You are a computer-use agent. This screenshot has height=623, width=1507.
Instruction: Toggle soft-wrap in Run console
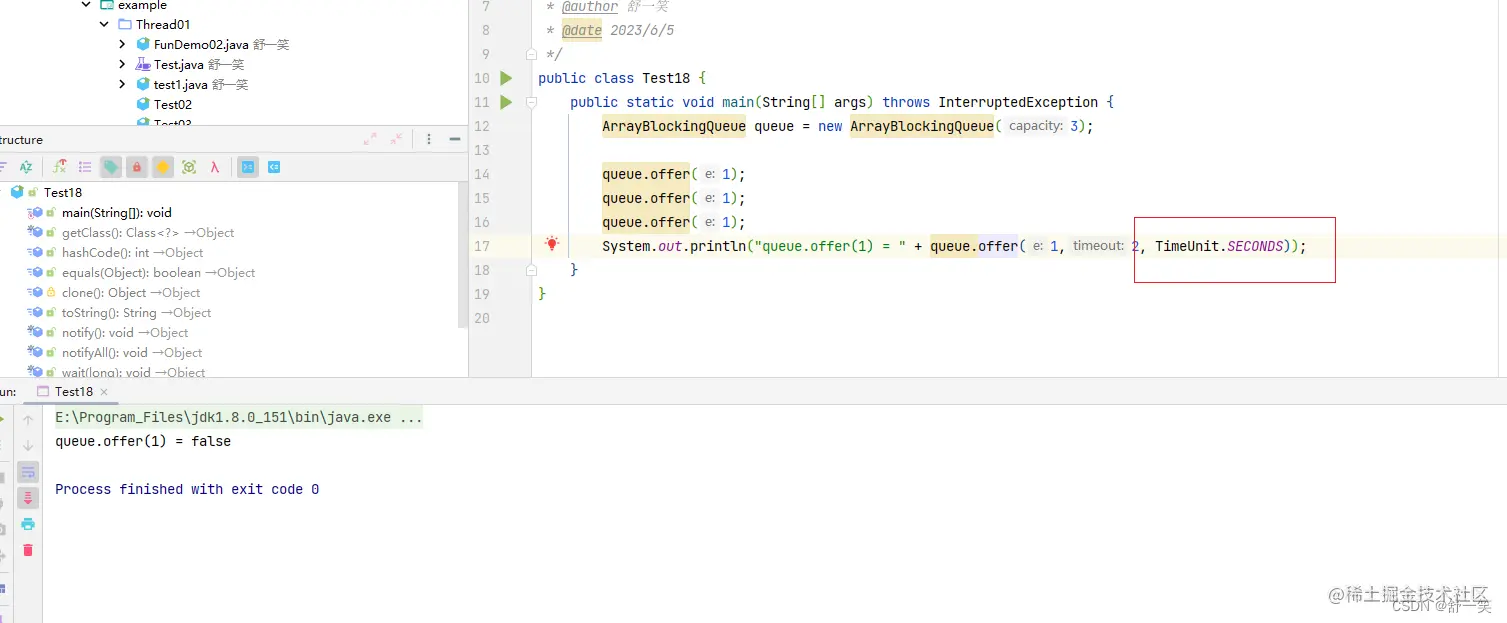[28, 472]
